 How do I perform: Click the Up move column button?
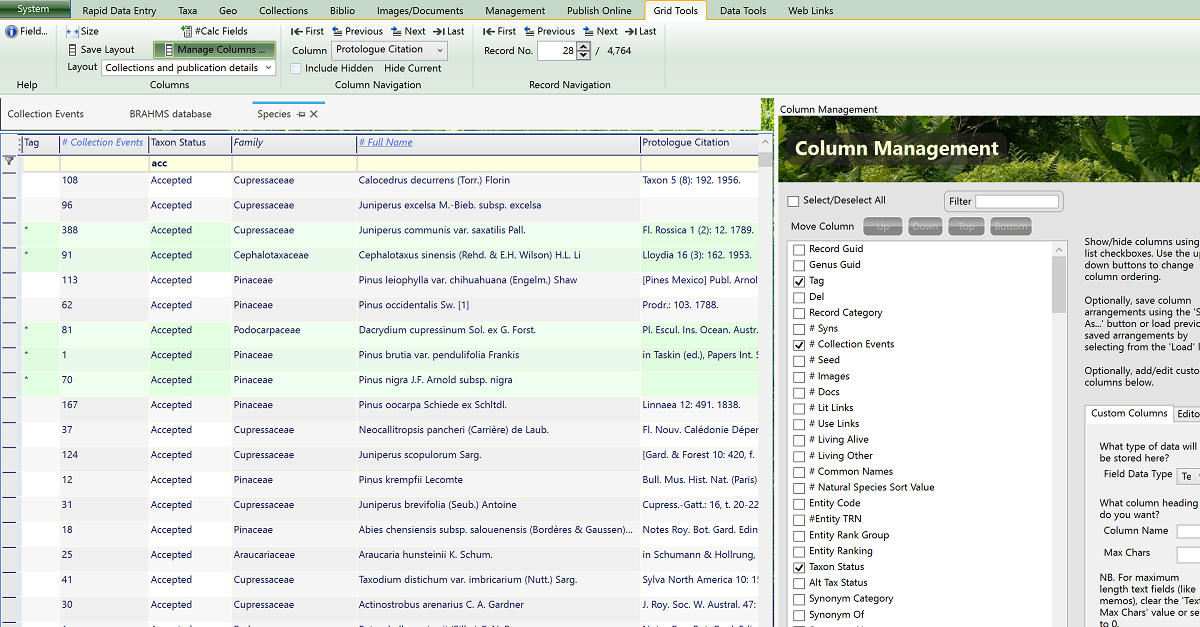click(x=883, y=227)
